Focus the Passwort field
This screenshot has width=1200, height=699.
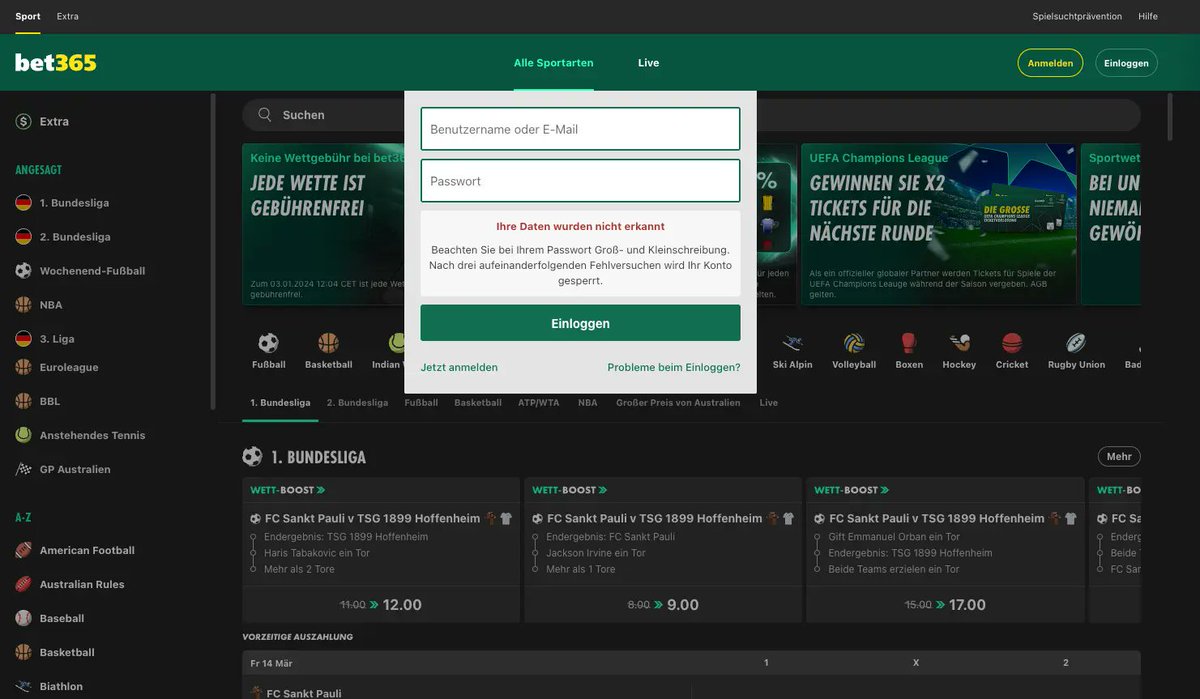click(x=580, y=181)
